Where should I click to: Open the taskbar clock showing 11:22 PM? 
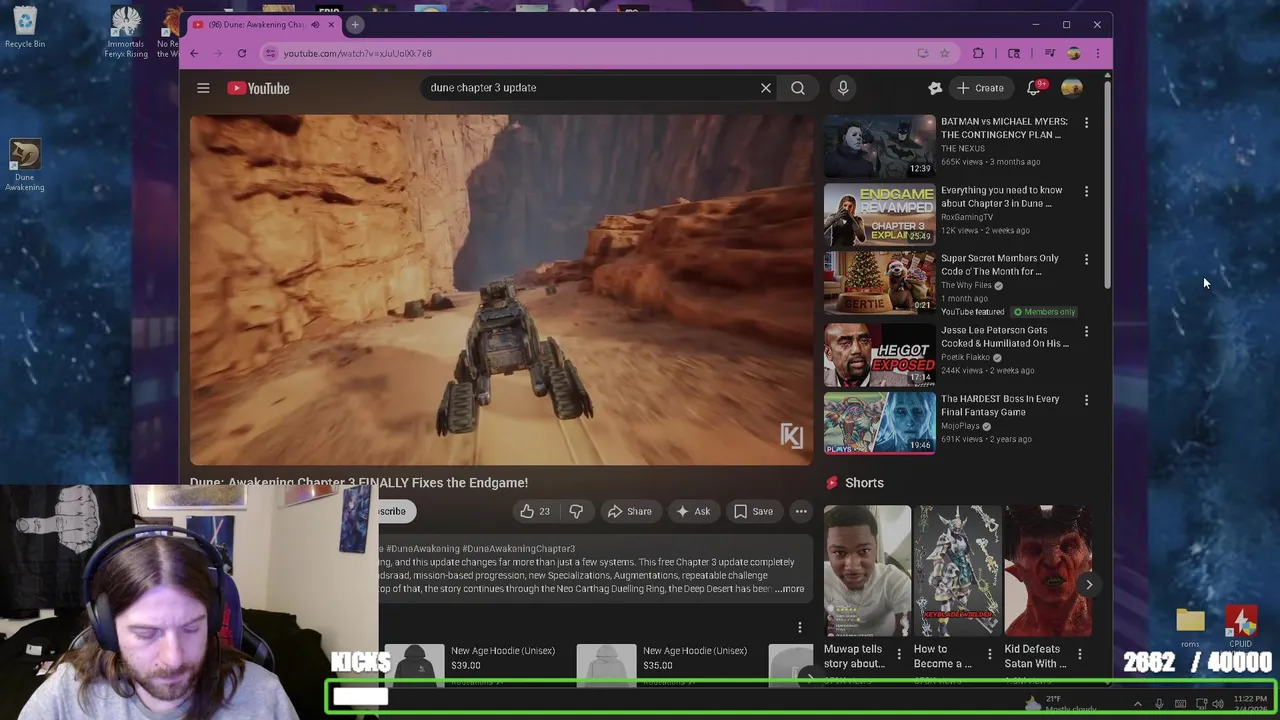click(x=1250, y=704)
